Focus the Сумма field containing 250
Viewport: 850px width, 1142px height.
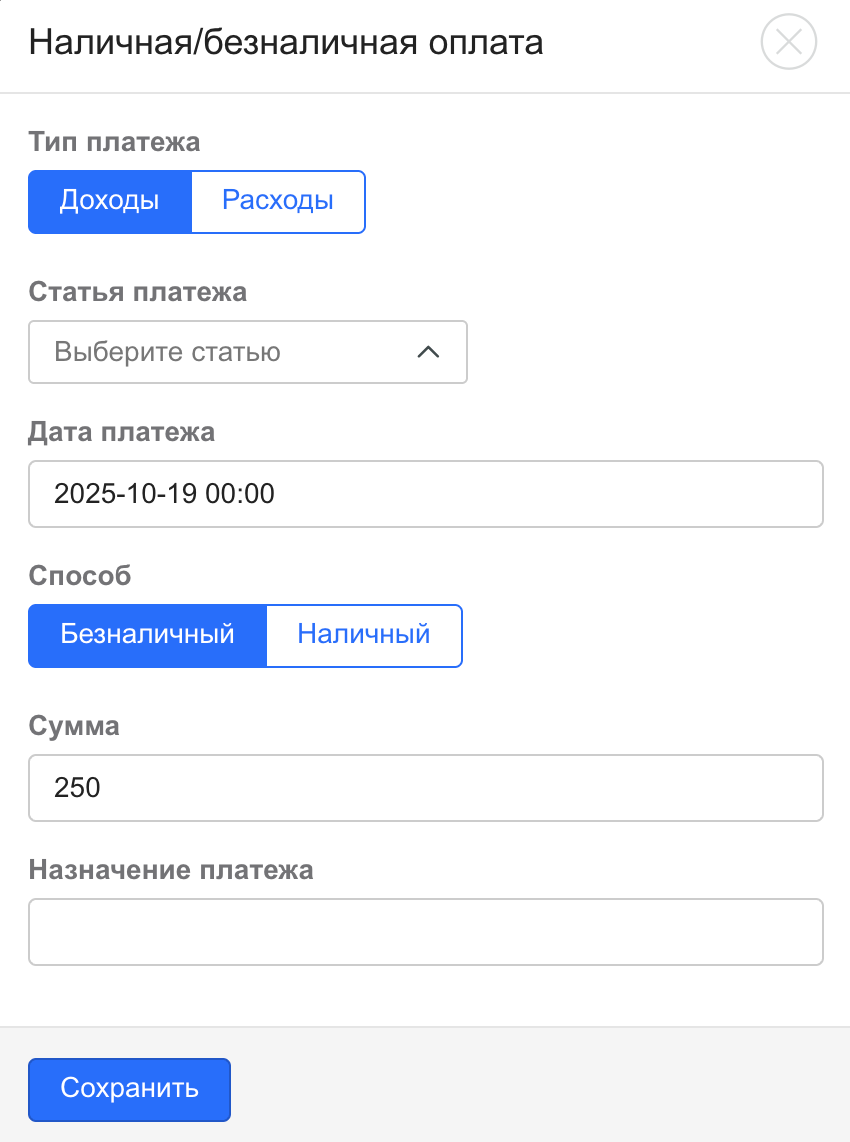pyautogui.click(x=425, y=788)
